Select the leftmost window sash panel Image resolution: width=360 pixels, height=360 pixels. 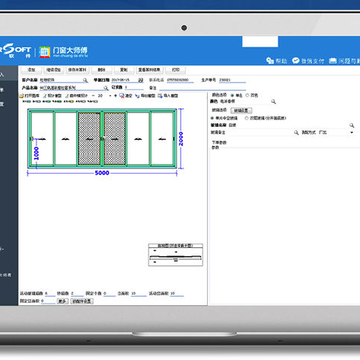tap(42, 139)
